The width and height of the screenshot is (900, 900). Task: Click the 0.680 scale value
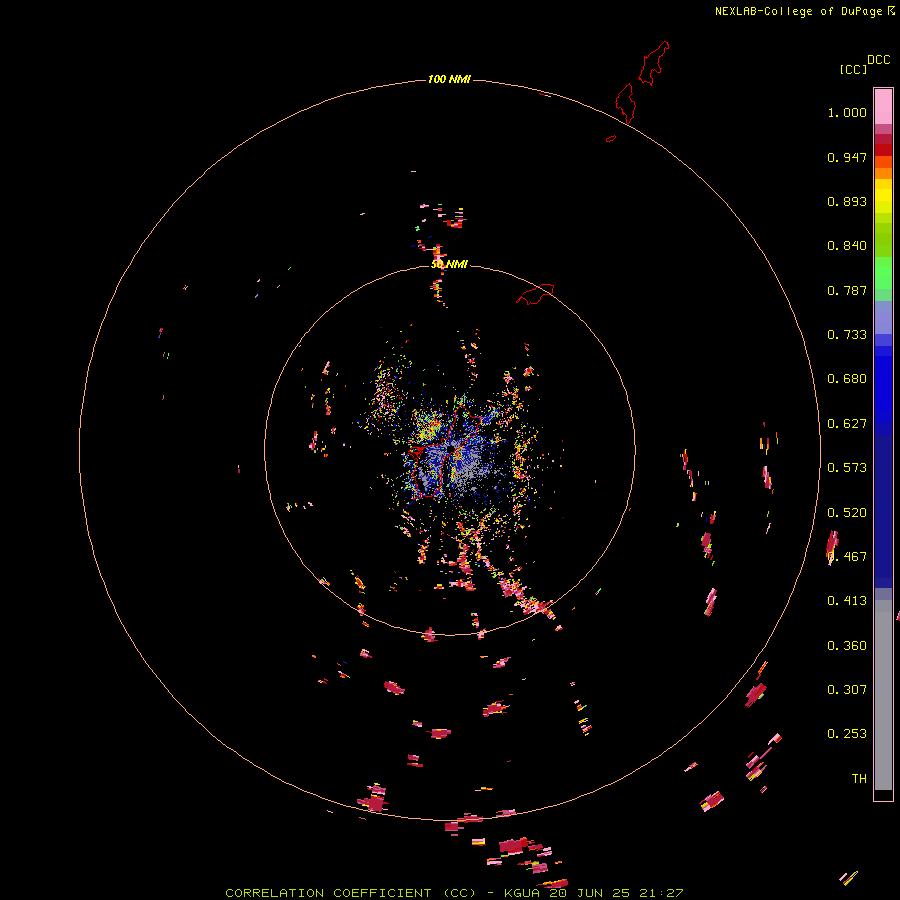847,379
